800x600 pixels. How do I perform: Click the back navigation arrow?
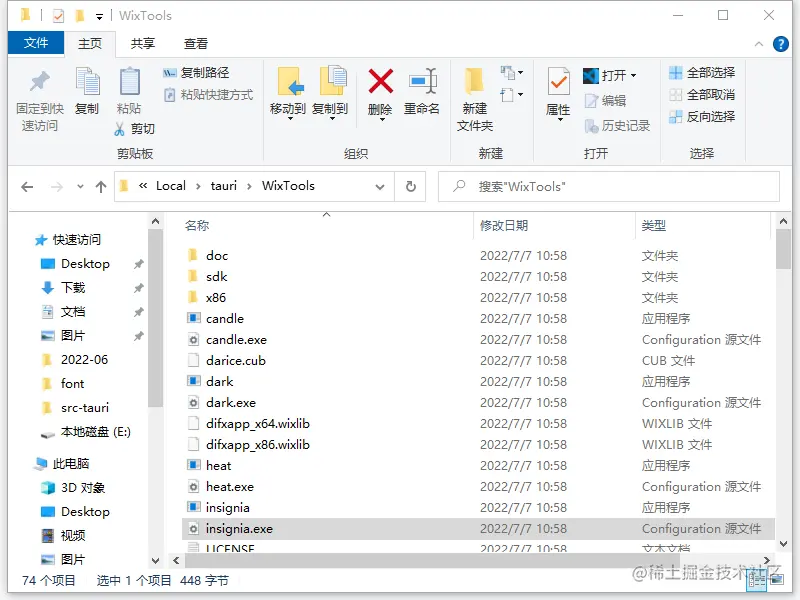click(x=27, y=186)
